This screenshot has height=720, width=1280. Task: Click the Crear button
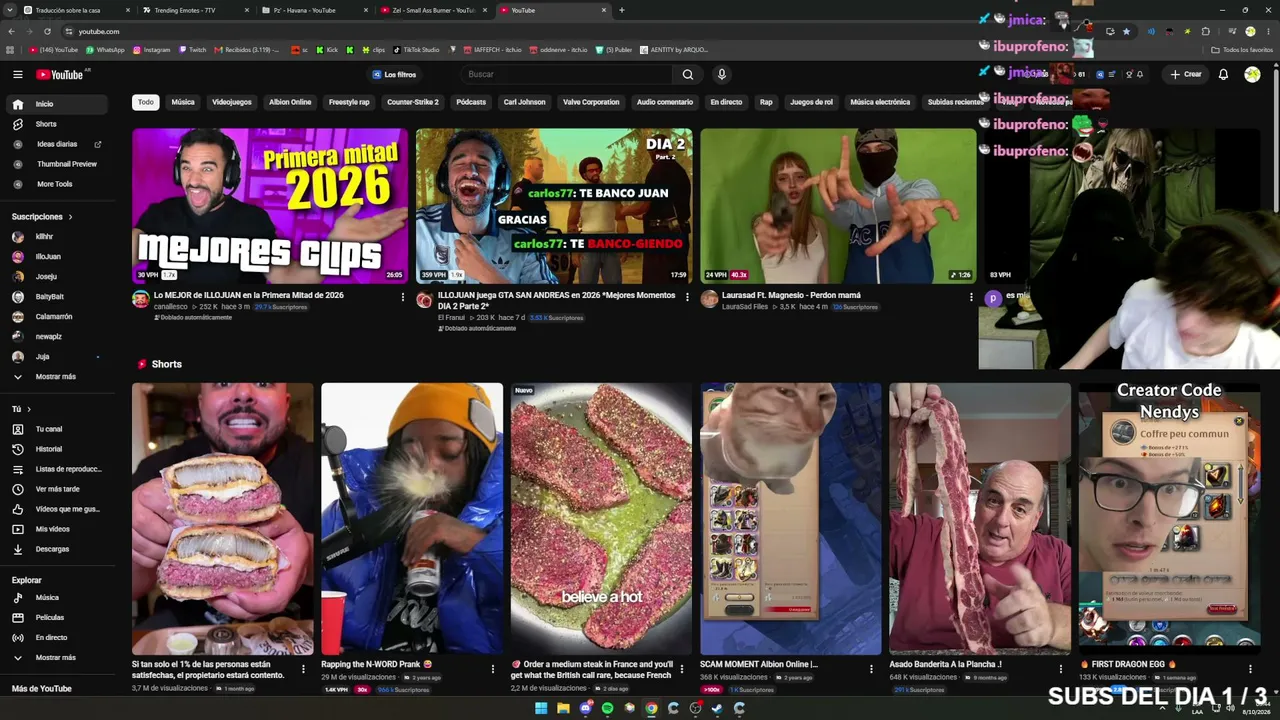coord(1186,74)
